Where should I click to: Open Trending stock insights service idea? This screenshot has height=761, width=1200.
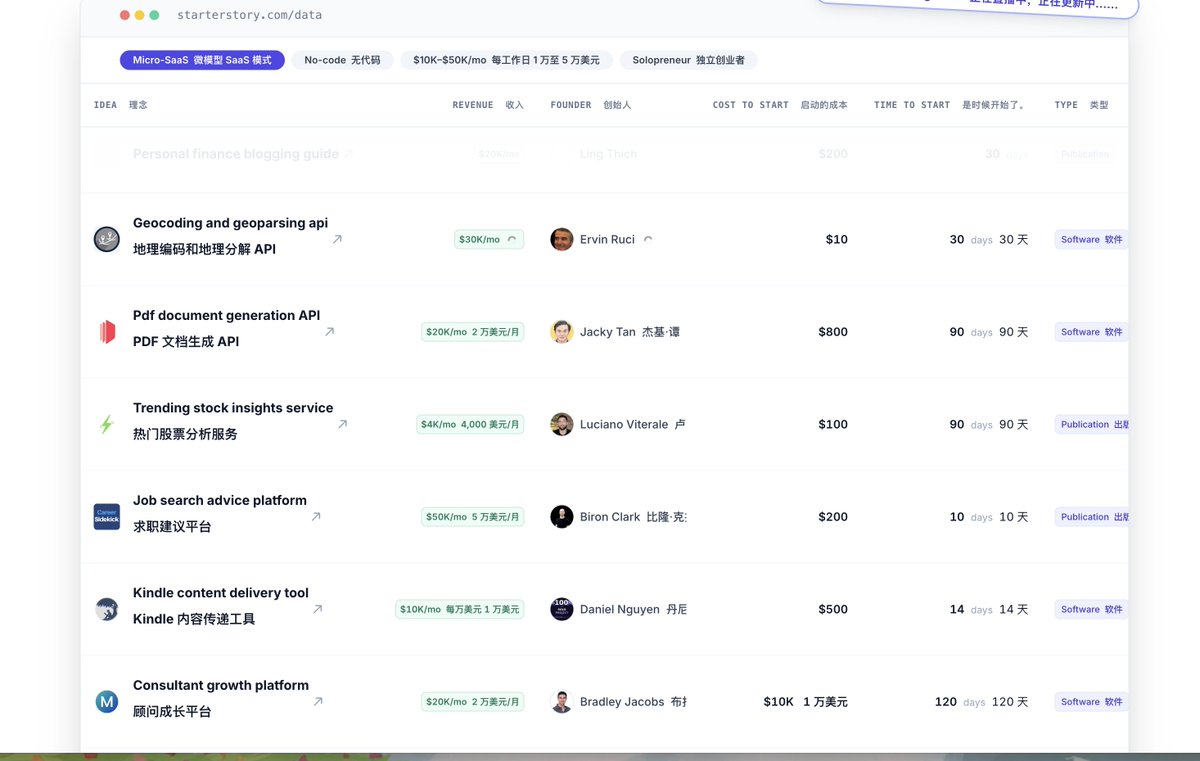pos(233,421)
